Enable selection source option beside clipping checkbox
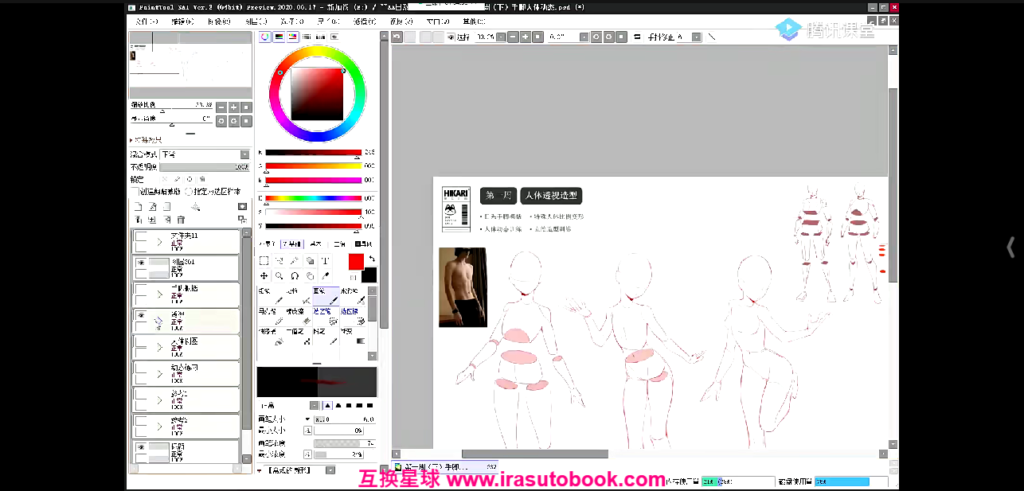The height and width of the screenshot is (491, 1024). pyautogui.click(x=188, y=192)
